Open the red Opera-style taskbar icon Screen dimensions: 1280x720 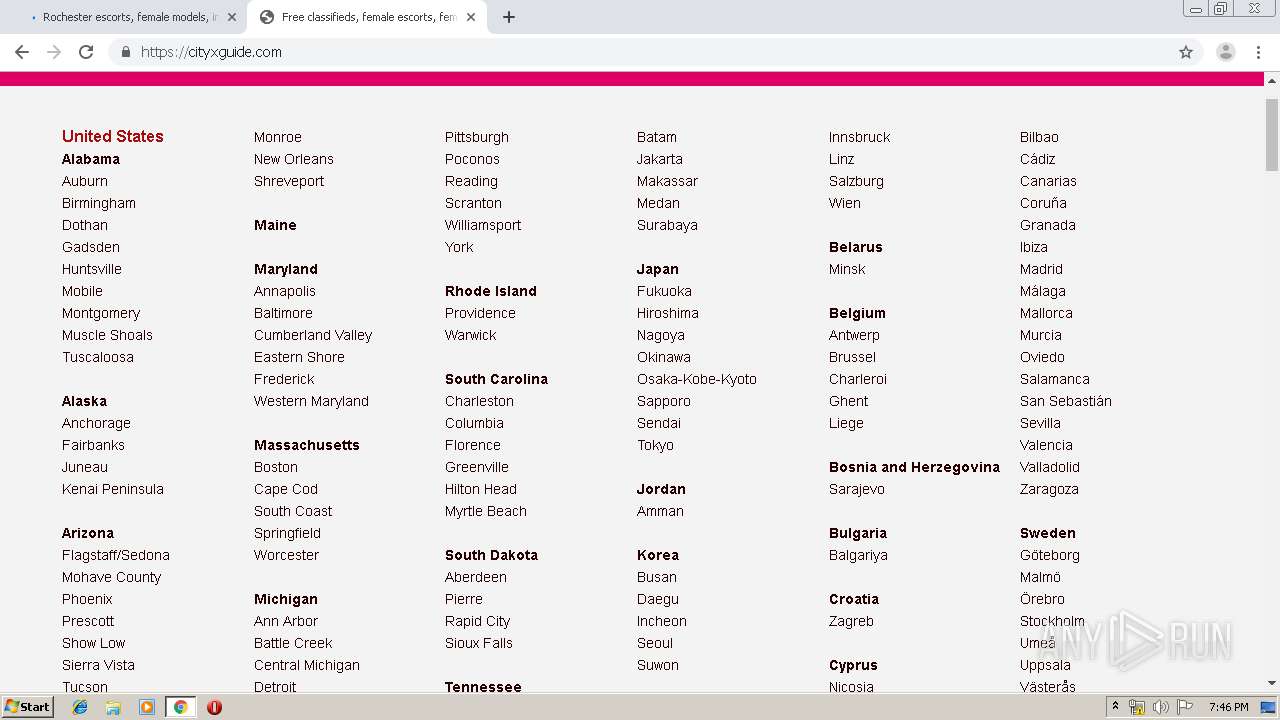click(x=214, y=707)
